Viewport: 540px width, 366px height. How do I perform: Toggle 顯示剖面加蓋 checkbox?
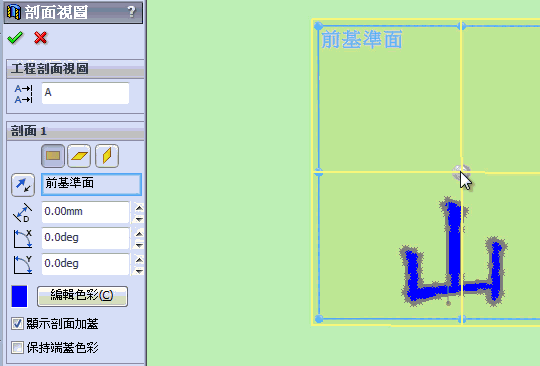coord(17,324)
